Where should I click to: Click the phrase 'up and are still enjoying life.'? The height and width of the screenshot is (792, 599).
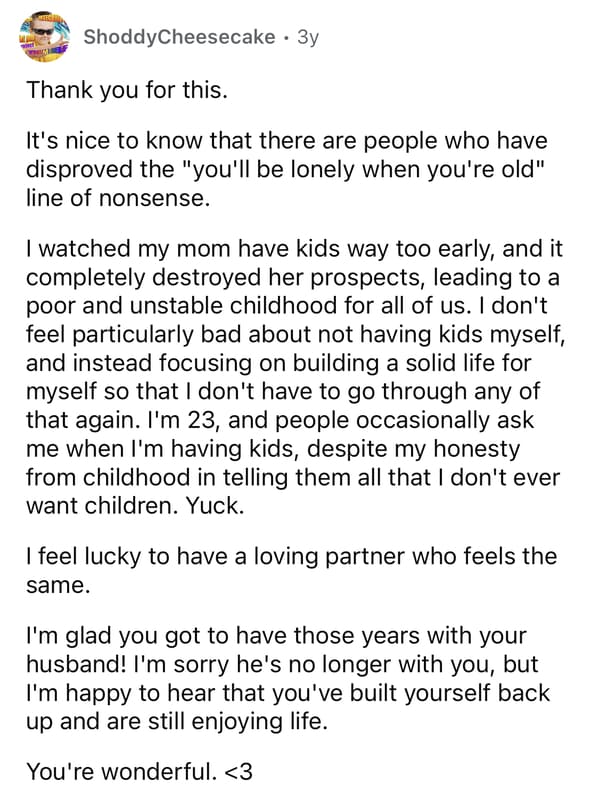click(x=177, y=721)
